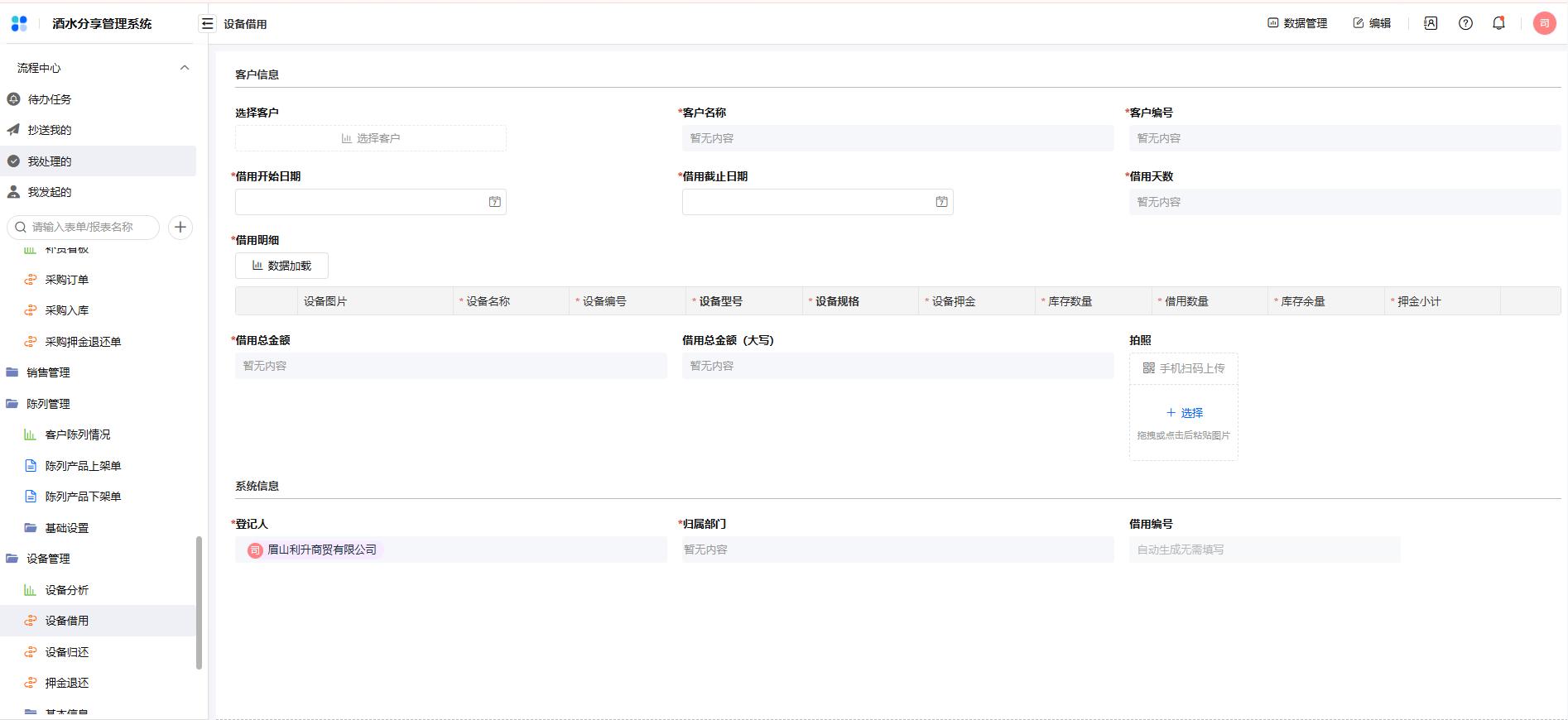Click the 编辑 button in the header
This screenshot has height=720, width=1568.
pyautogui.click(x=1372, y=23)
